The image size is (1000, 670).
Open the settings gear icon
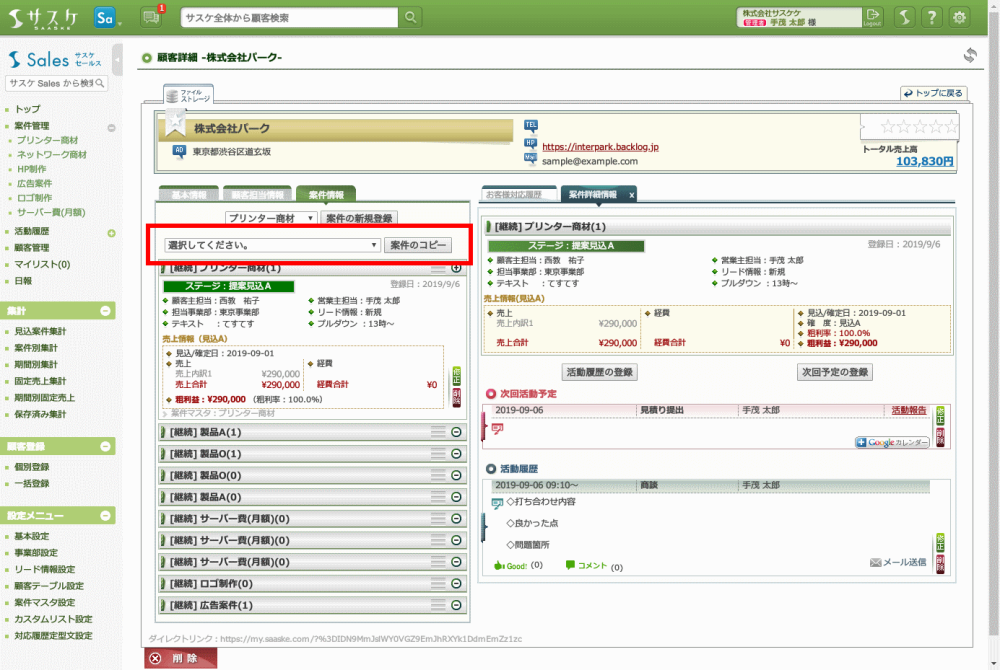pos(960,17)
